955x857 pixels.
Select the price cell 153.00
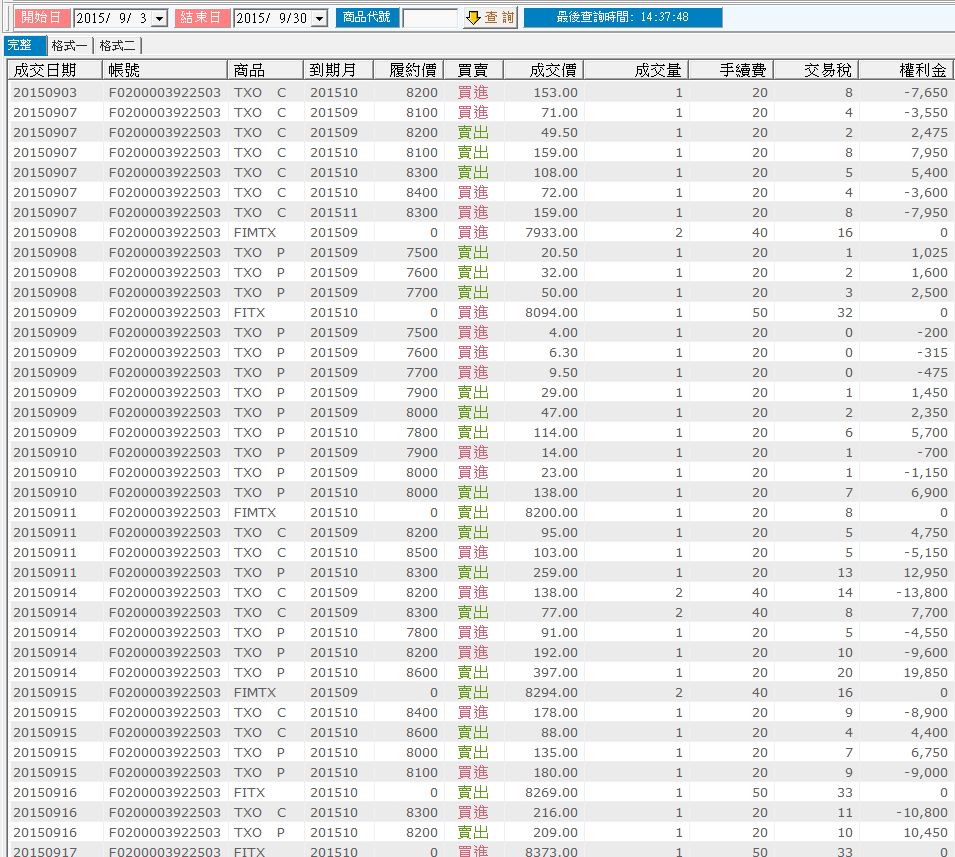[555, 93]
